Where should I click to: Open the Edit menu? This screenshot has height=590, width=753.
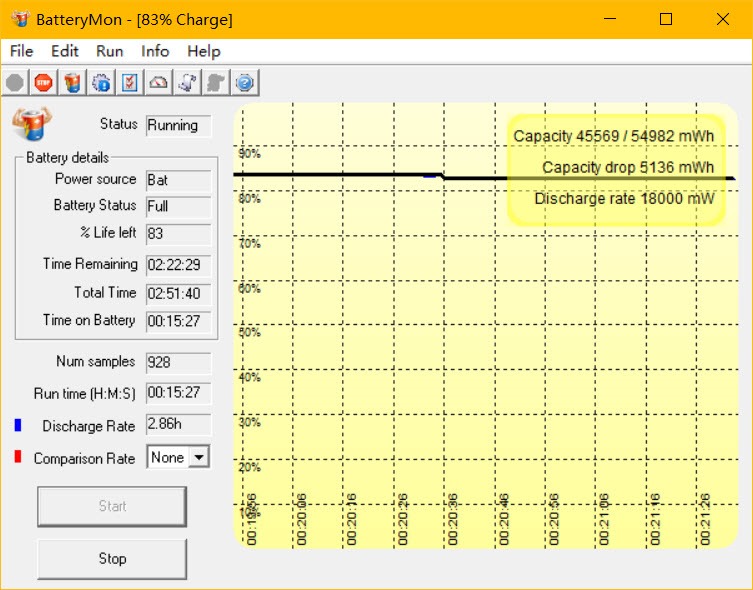point(65,51)
